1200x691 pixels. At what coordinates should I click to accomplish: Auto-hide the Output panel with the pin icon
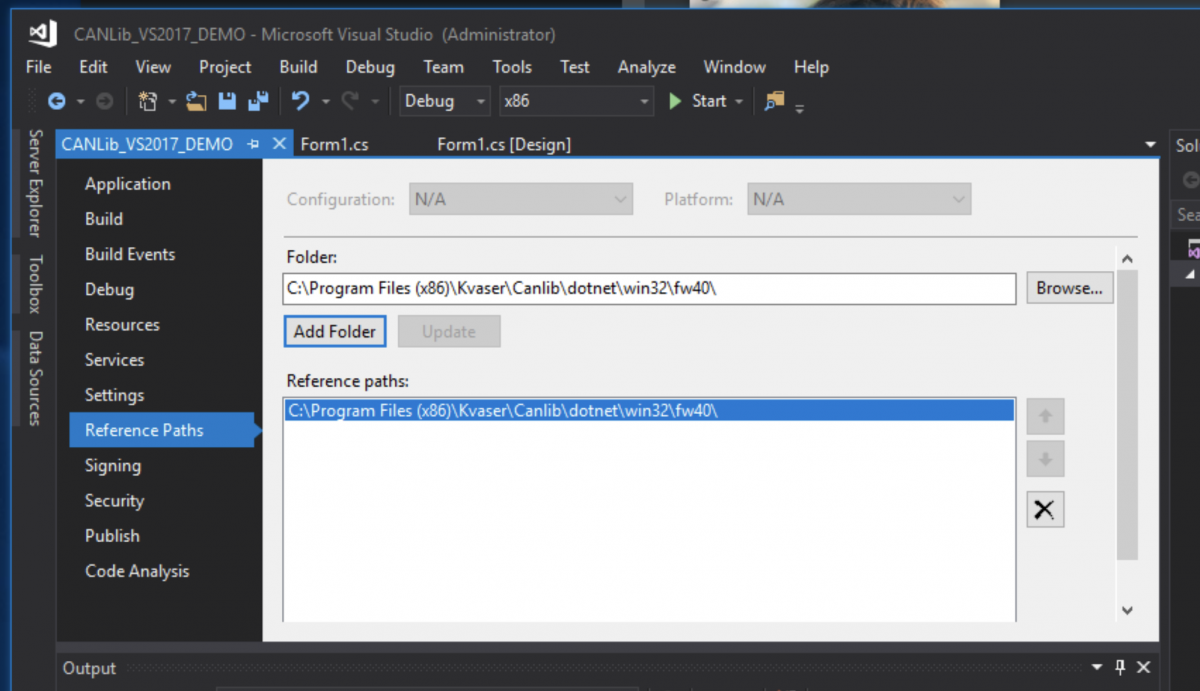click(1119, 667)
